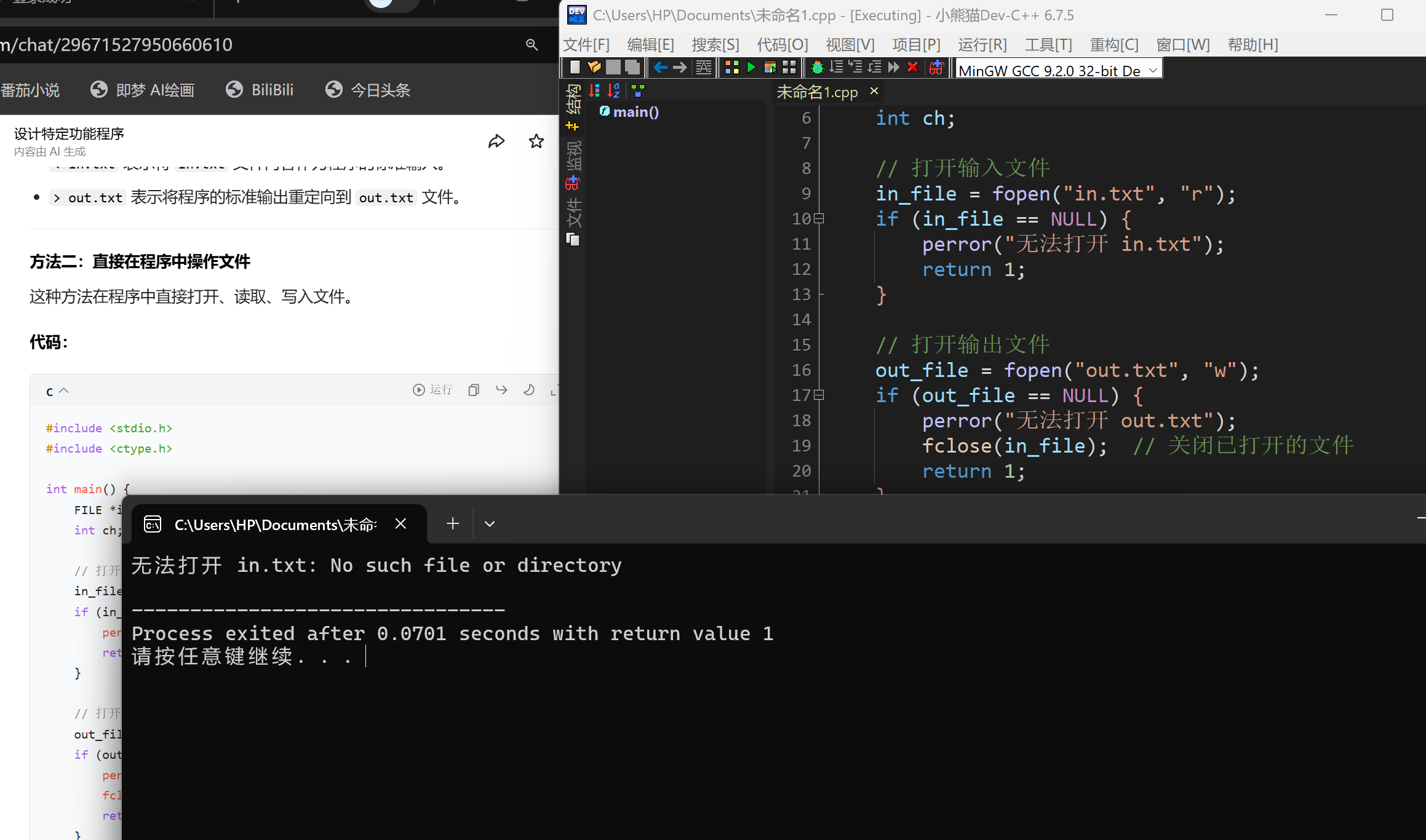The image size is (1426, 840).
Task: Click the red X stop execution icon
Action: [913, 68]
